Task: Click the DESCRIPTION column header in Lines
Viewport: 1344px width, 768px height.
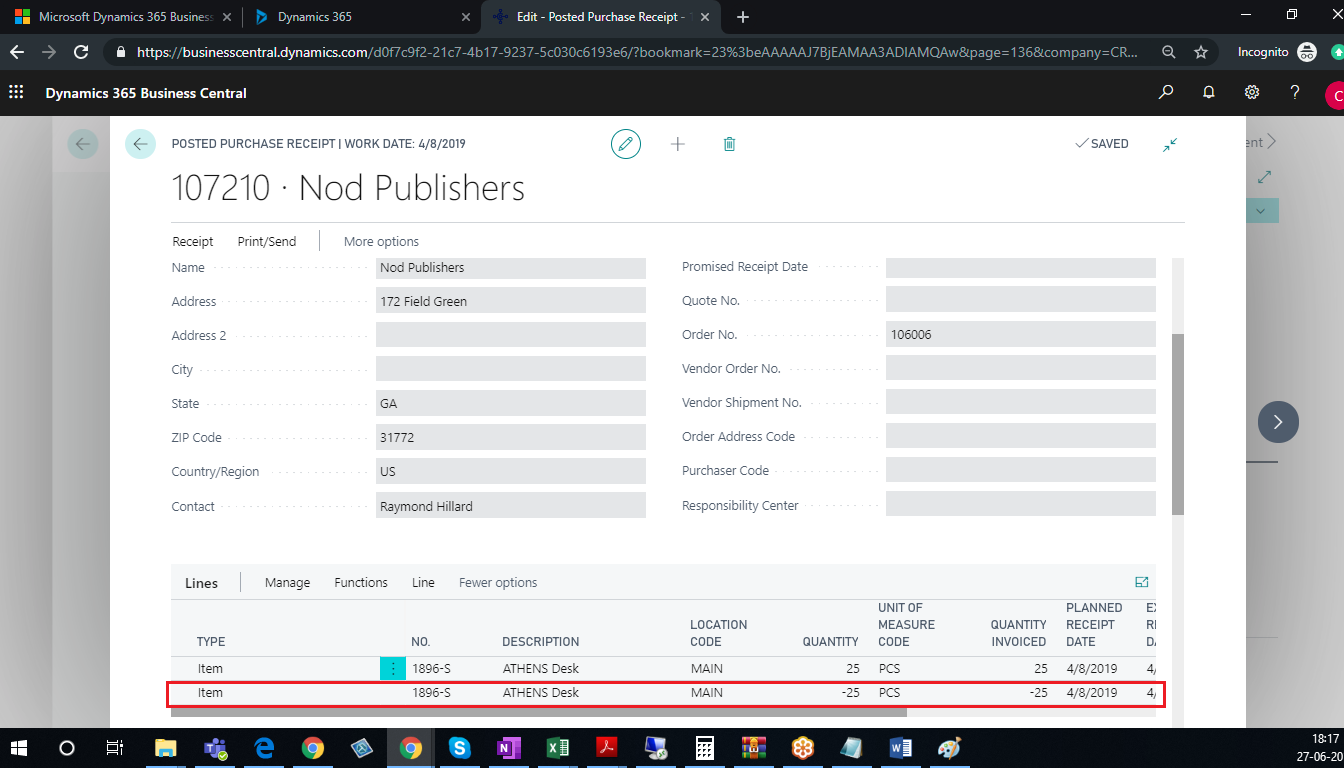Action: tap(540, 642)
